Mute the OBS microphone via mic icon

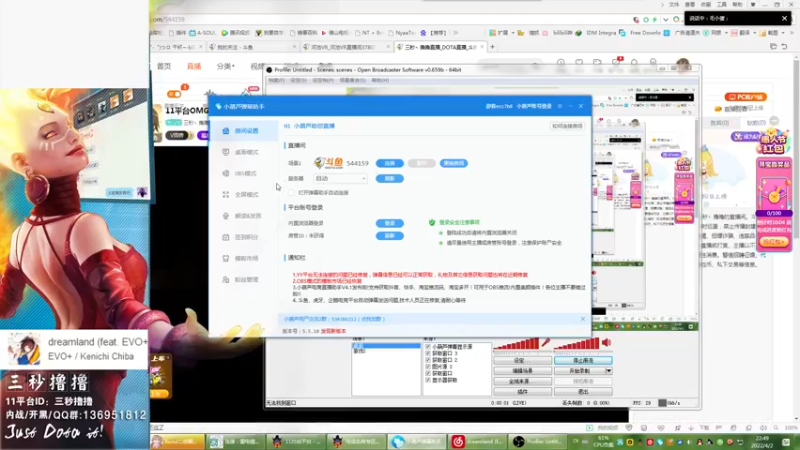[x=546, y=343]
